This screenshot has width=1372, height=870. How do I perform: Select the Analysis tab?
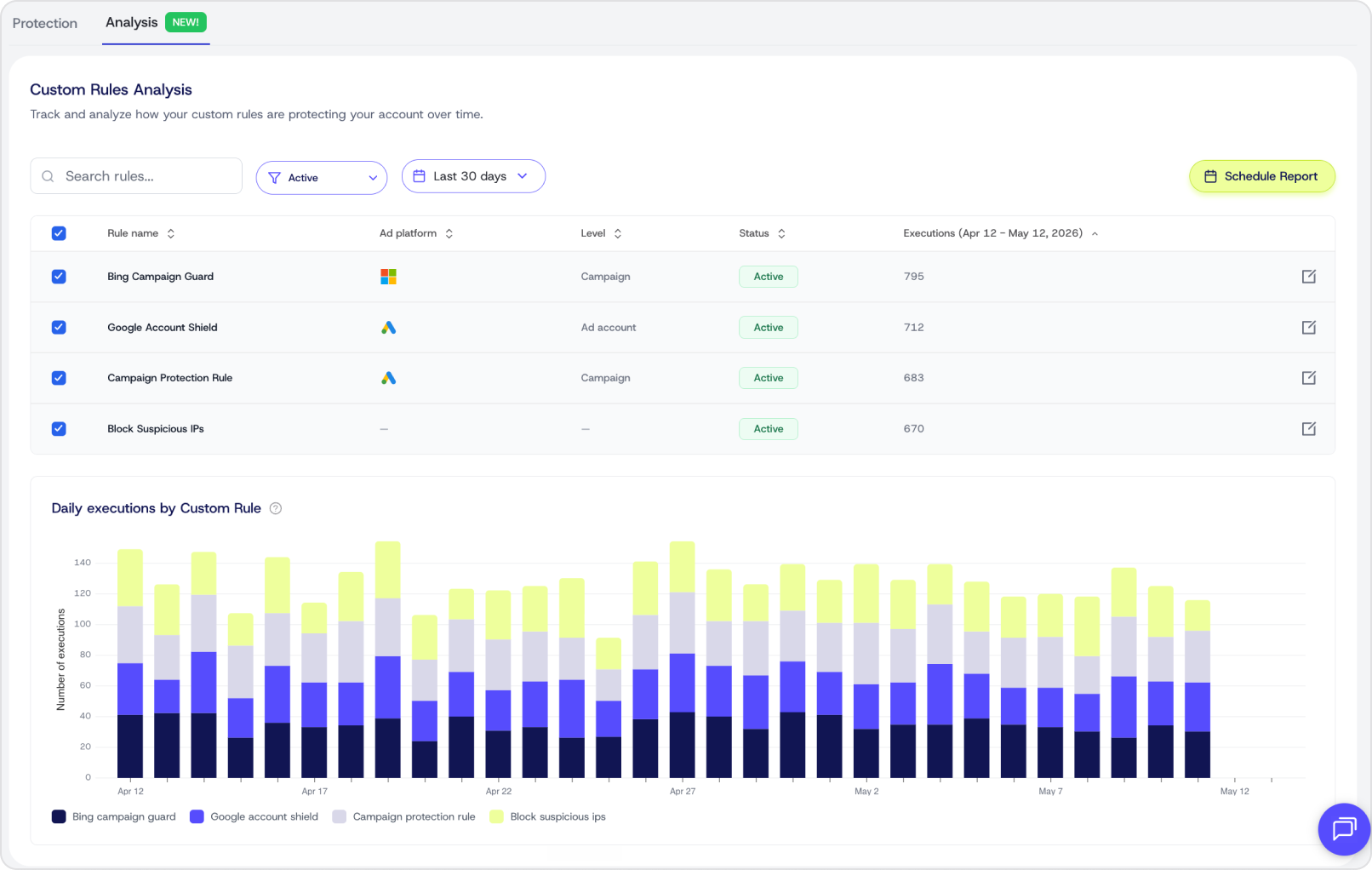(156, 22)
